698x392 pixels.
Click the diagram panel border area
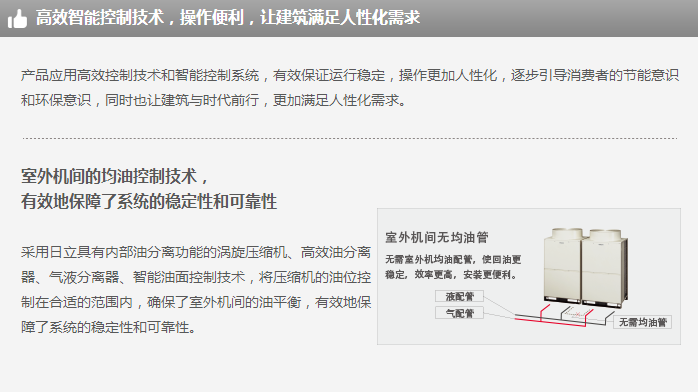pos(529,276)
